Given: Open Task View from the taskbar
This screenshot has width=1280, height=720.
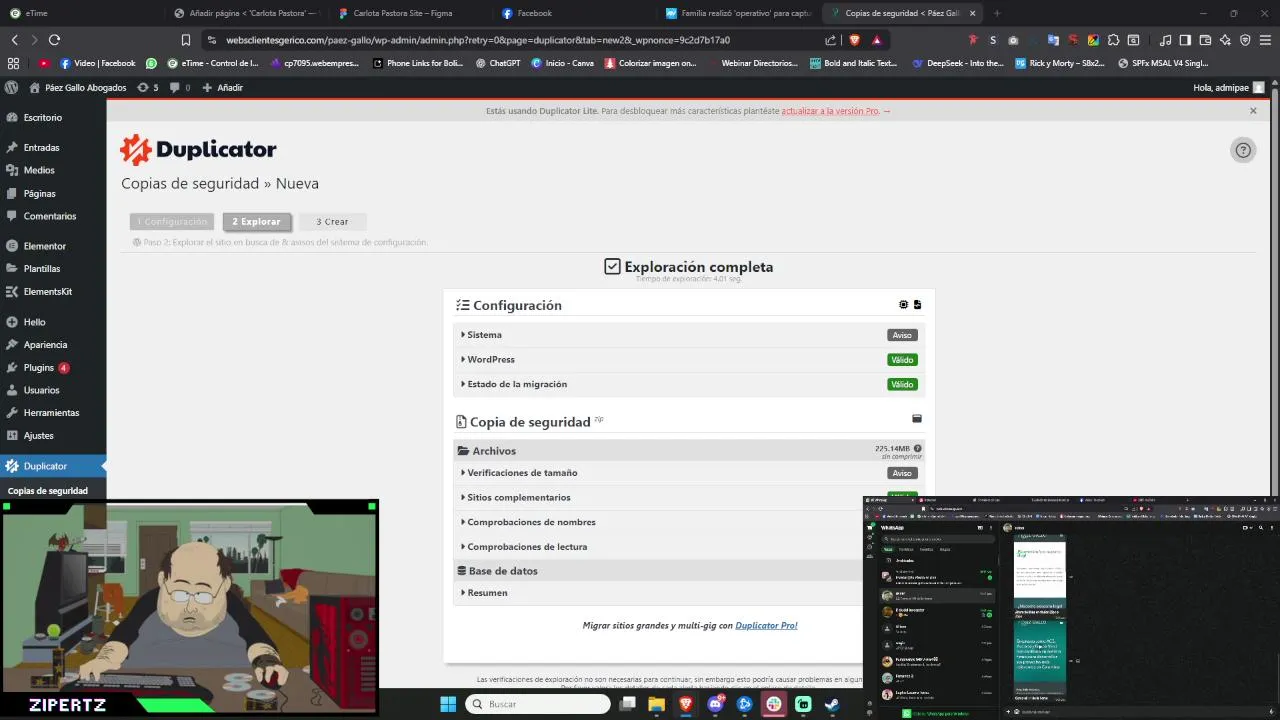Looking at the screenshot, I should pyautogui.click(x=627, y=704).
